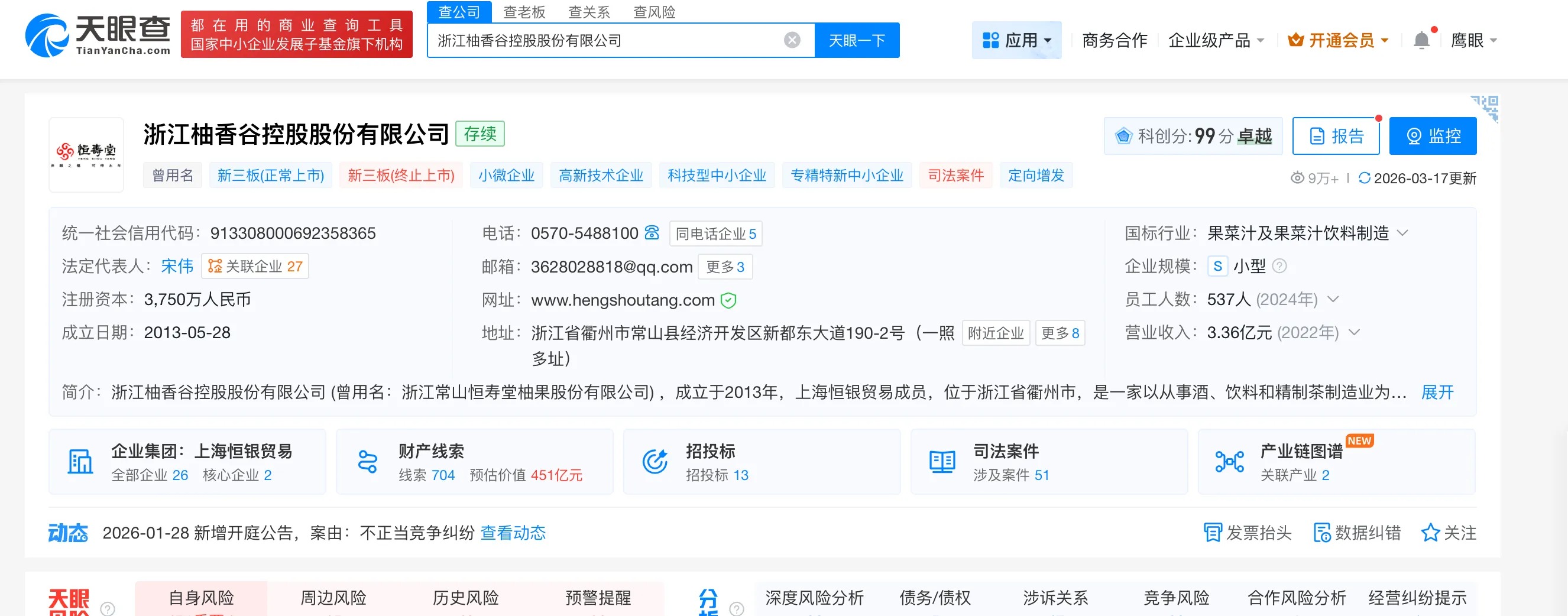The image size is (1568, 616).
Task: Click the help icon next to 小型
Action: pos(1279,266)
